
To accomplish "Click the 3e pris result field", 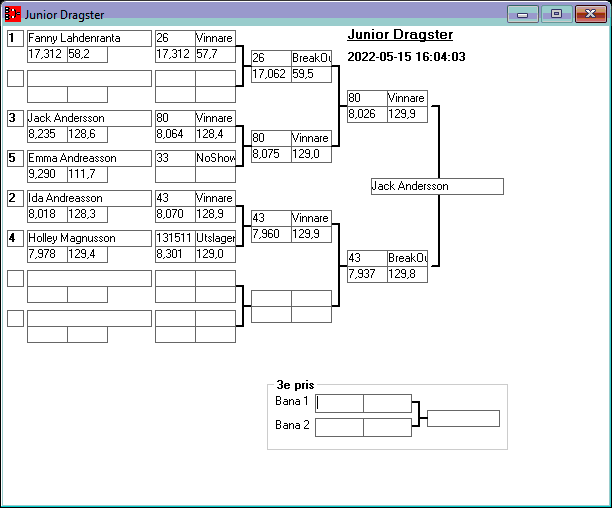I will click(x=463, y=418).
